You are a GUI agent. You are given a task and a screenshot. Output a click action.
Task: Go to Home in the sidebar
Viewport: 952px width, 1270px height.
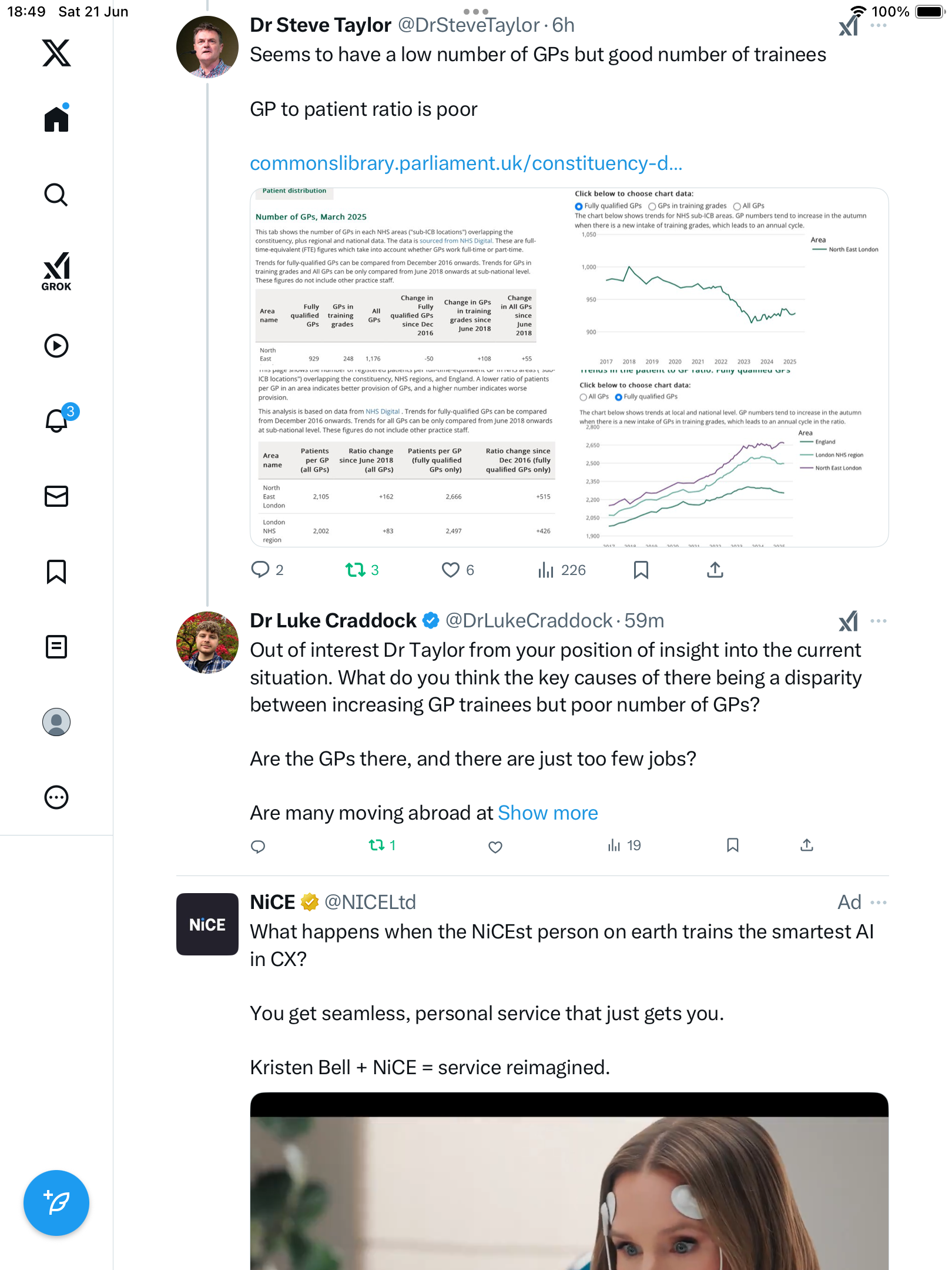[x=56, y=118]
